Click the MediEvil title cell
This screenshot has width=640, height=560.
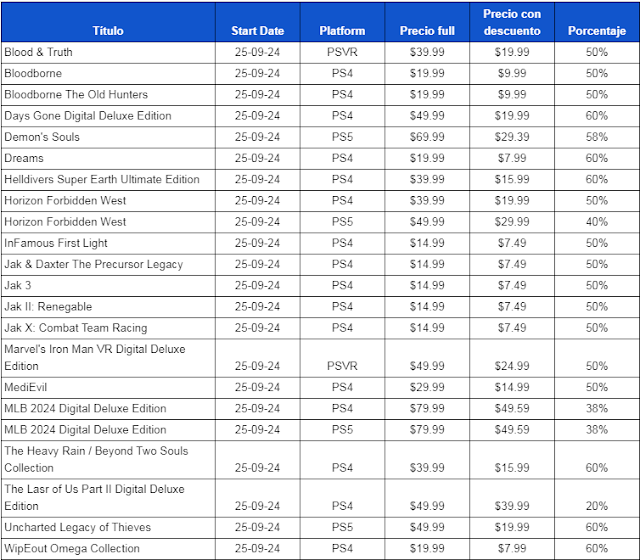108,387
